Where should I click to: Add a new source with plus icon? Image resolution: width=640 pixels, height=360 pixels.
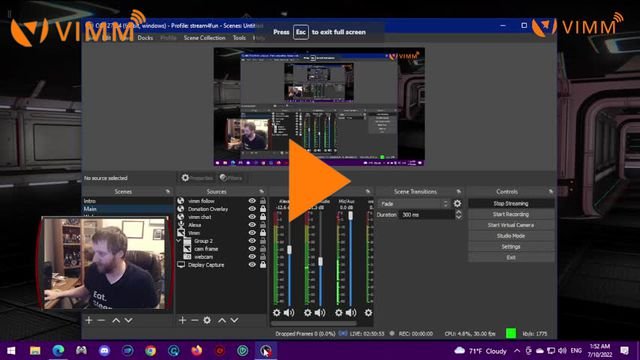pos(182,320)
